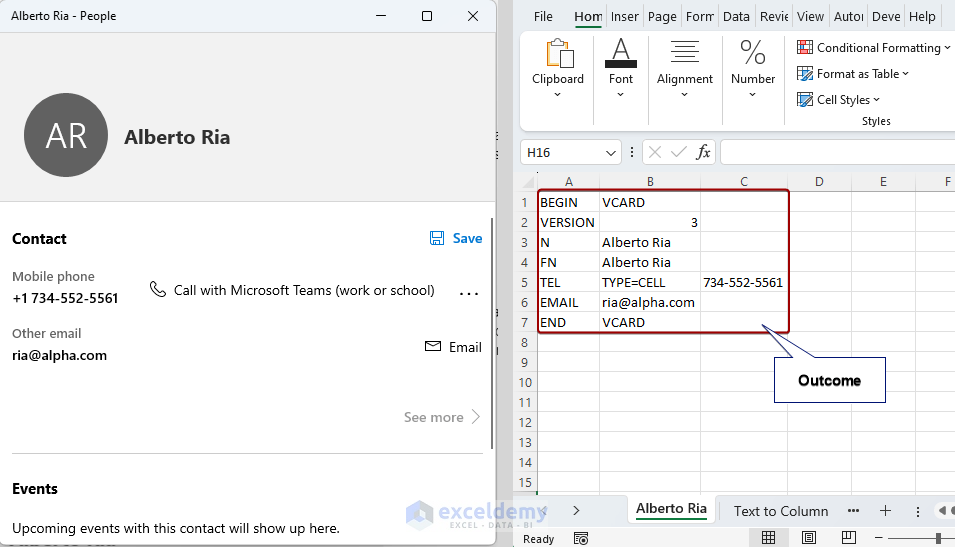Image resolution: width=955 pixels, height=547 pixels.
Task: Open the Page Layout ribbon tab
Action: [662, 16]
